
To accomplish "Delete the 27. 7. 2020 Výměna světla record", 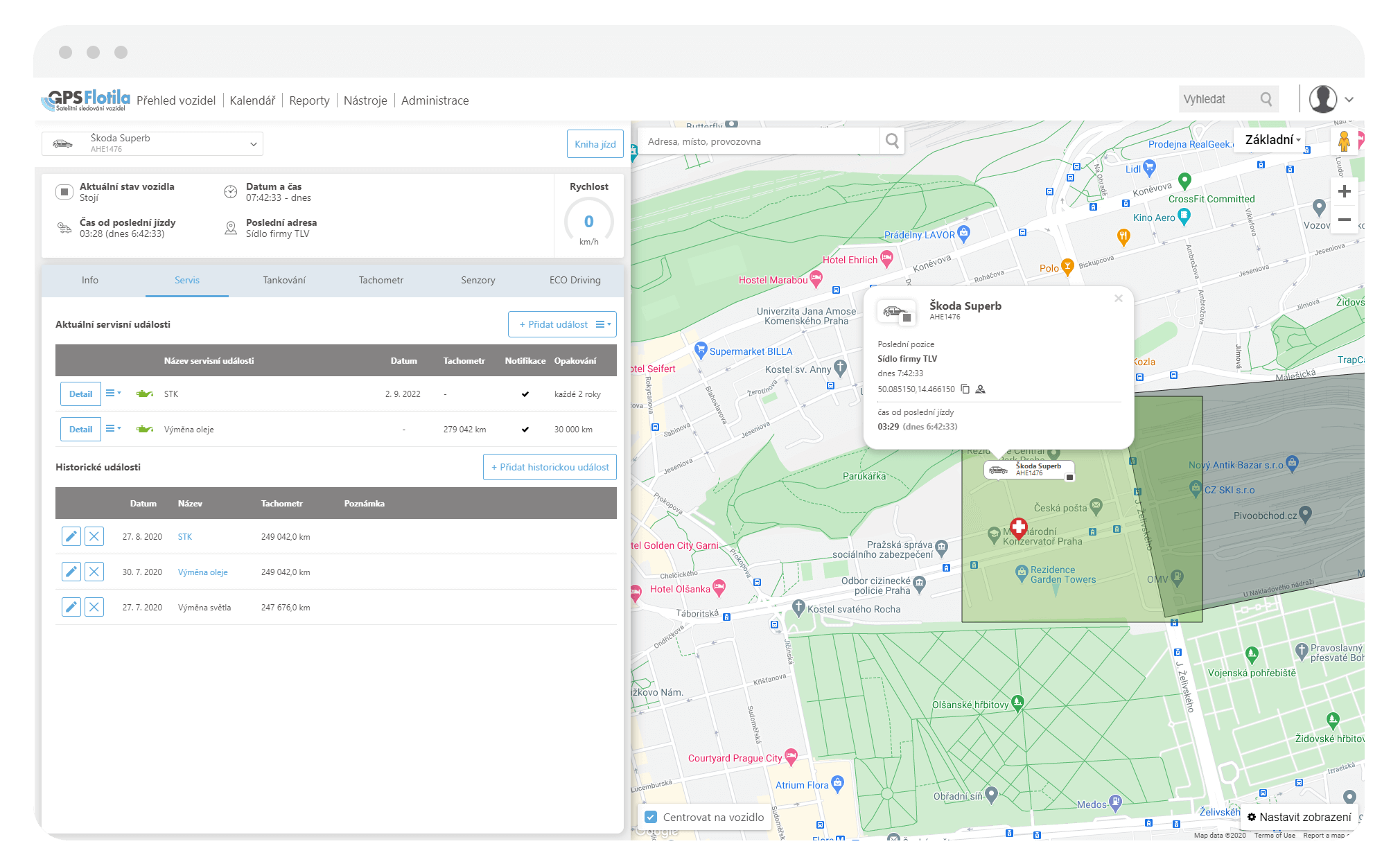I will 94,607.
